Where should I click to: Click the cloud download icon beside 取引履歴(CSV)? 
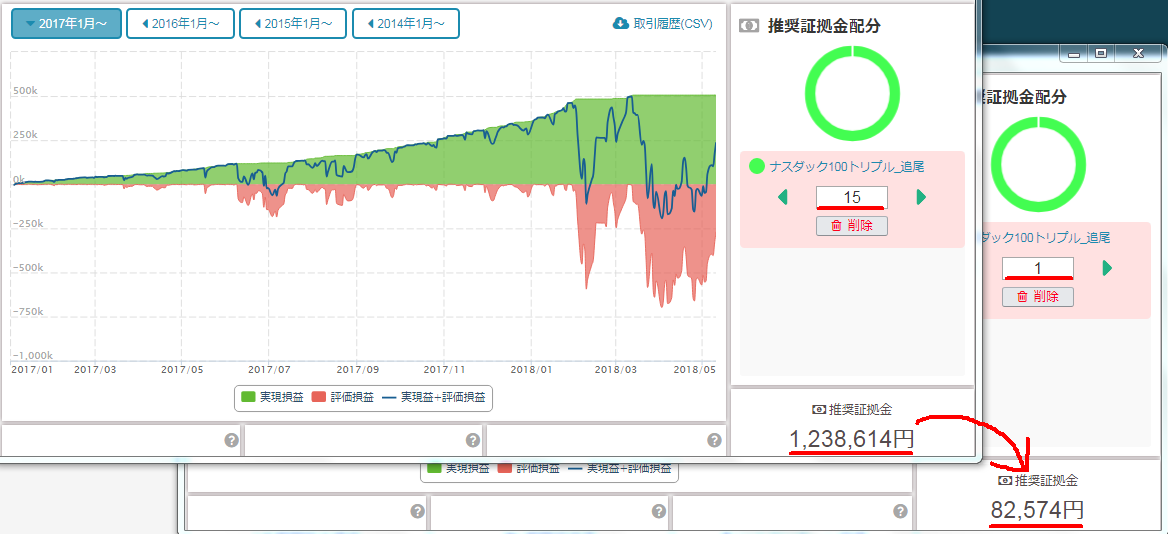[x=620, y=23]
